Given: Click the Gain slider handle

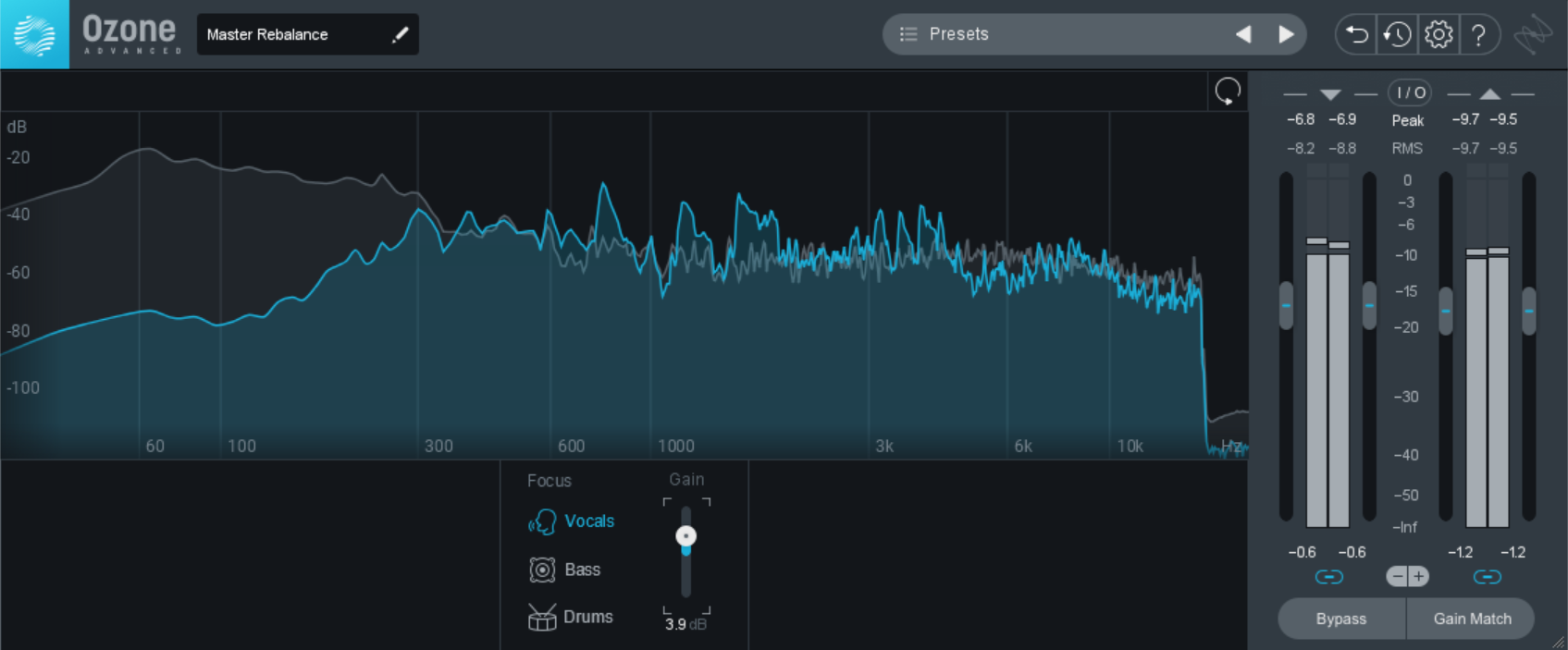Looking at the screenshot, I should coord(685,536).
